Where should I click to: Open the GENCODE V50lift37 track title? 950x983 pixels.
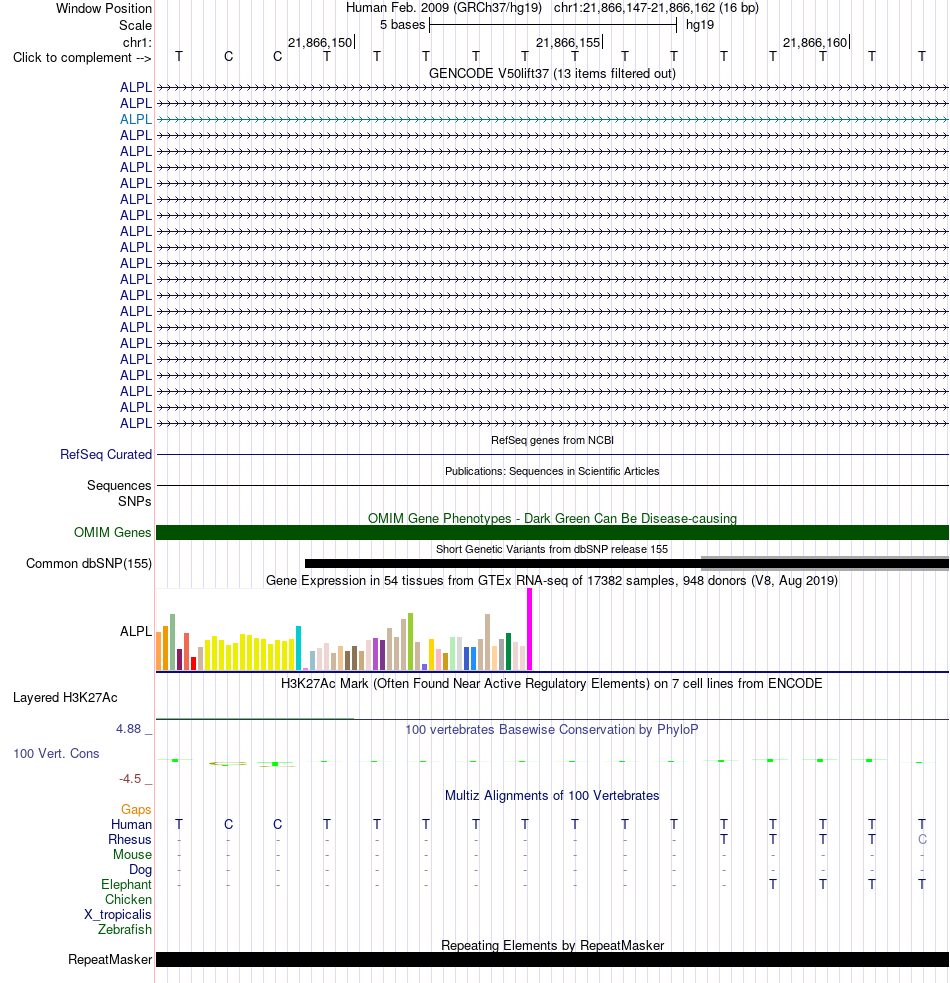[552, 73]
